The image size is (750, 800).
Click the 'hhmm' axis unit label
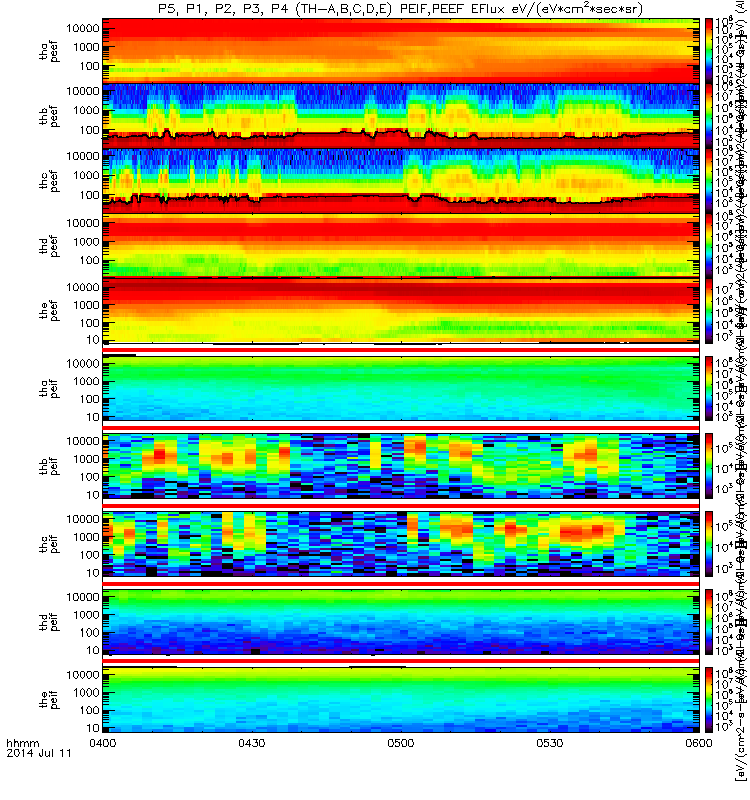coord(22,743)
